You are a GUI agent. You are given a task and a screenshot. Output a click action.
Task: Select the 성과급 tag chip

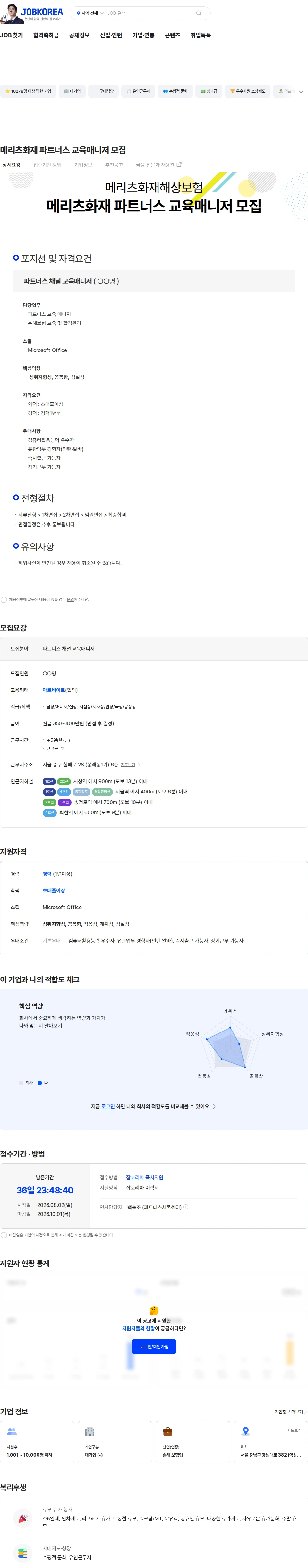point(209,91)
